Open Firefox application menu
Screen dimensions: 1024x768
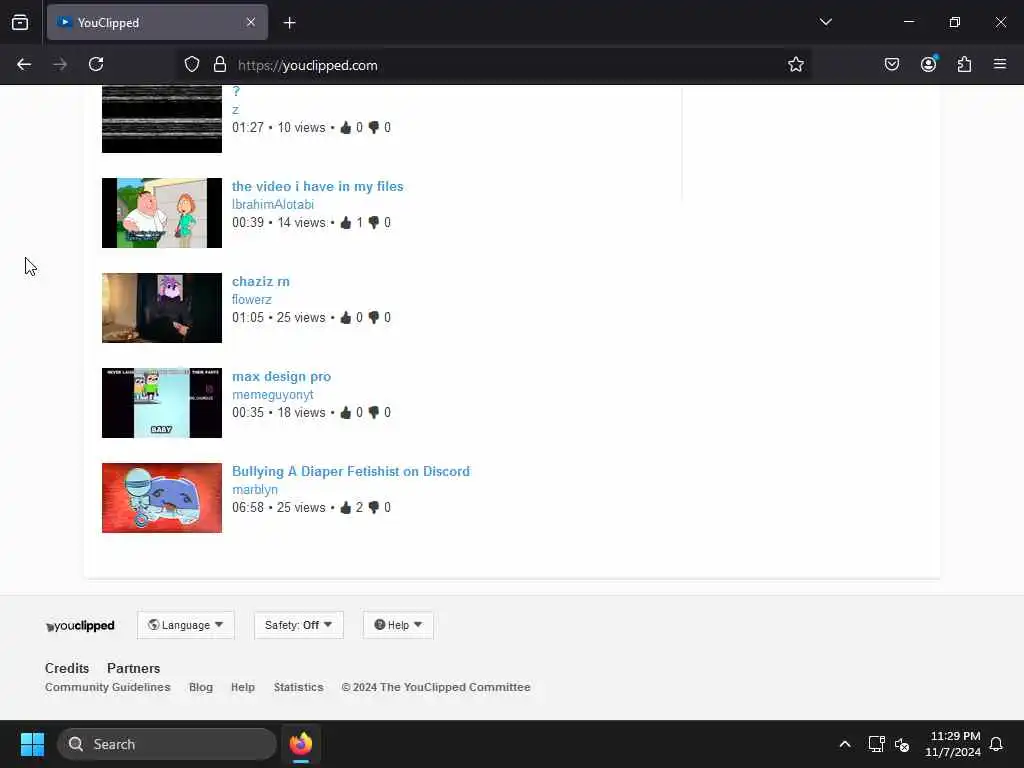pyautogui.click(x=1000, y=65)
